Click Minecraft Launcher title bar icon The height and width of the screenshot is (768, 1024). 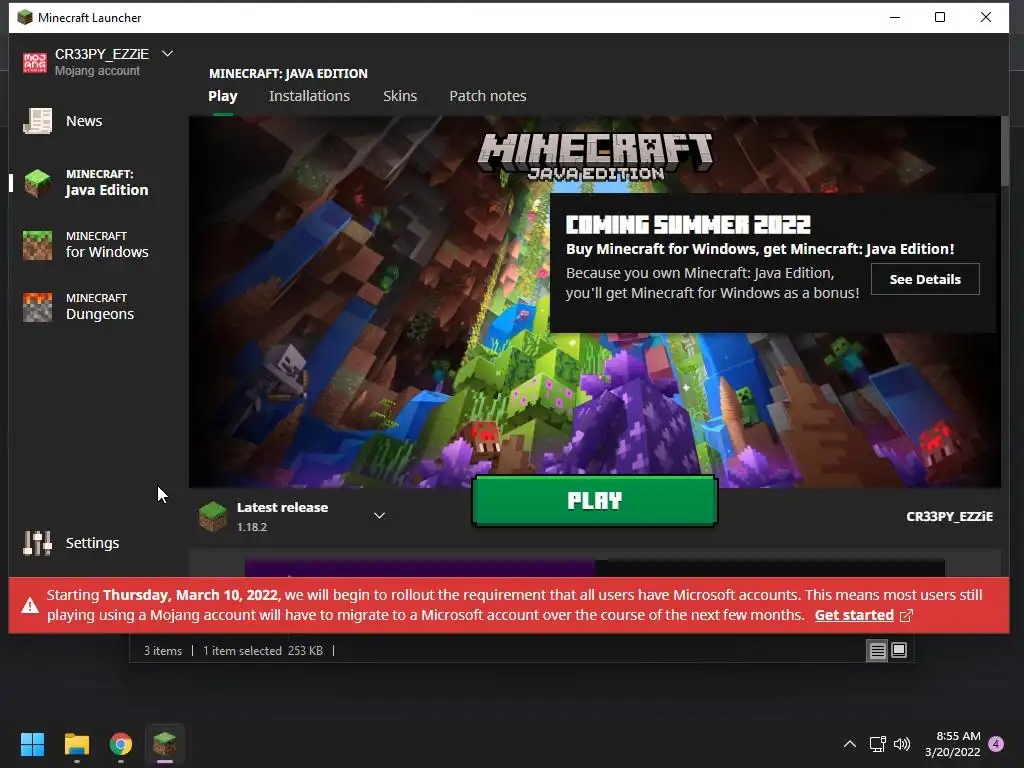25,18
